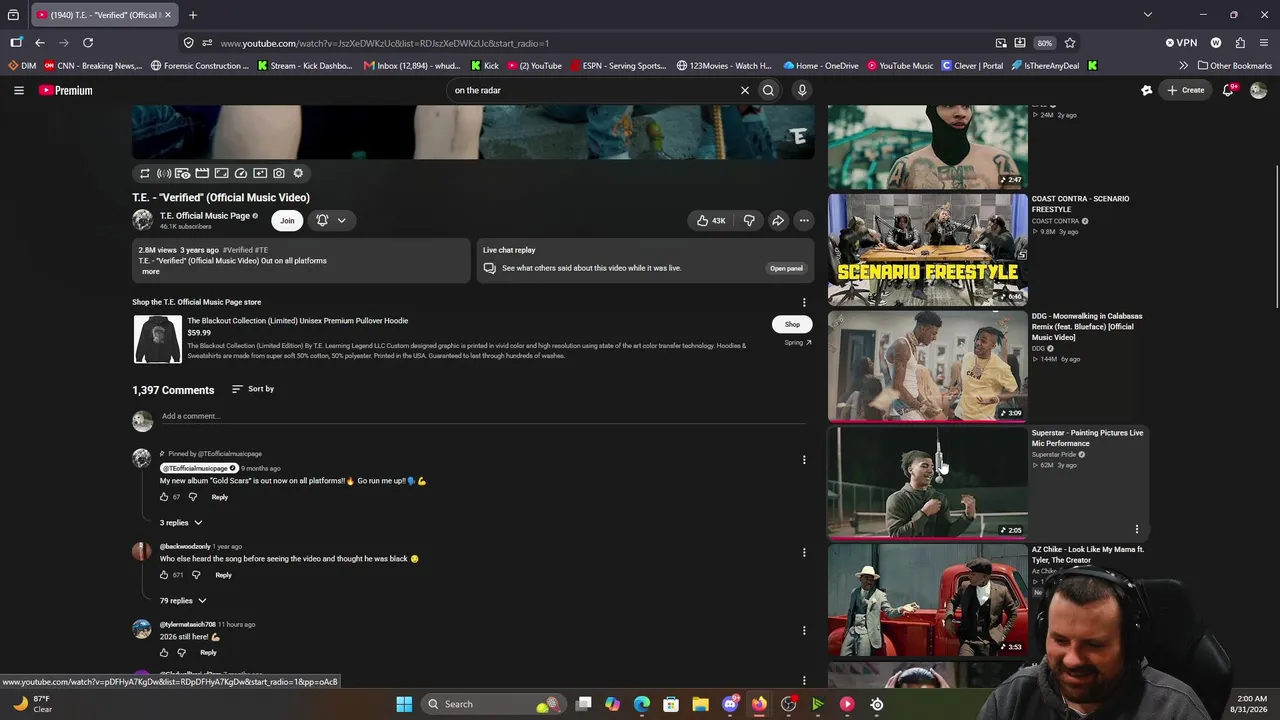Open the Windows Start menu
Image resolution: width=1280 pixels, height=720 pixels.
404,704
